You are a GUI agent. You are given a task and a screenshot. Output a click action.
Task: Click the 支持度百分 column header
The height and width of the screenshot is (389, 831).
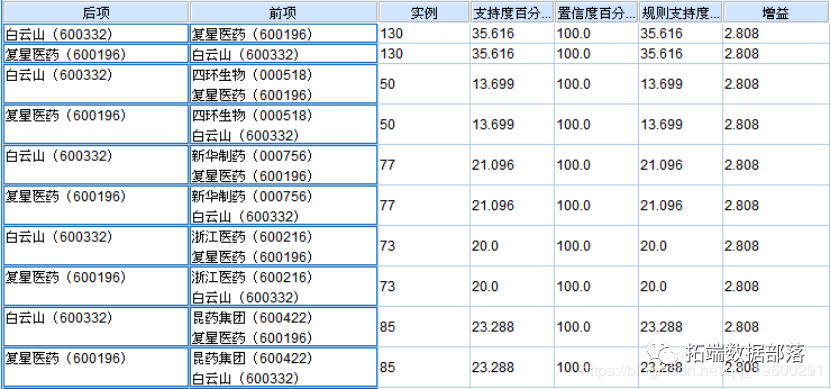point(512,12)
